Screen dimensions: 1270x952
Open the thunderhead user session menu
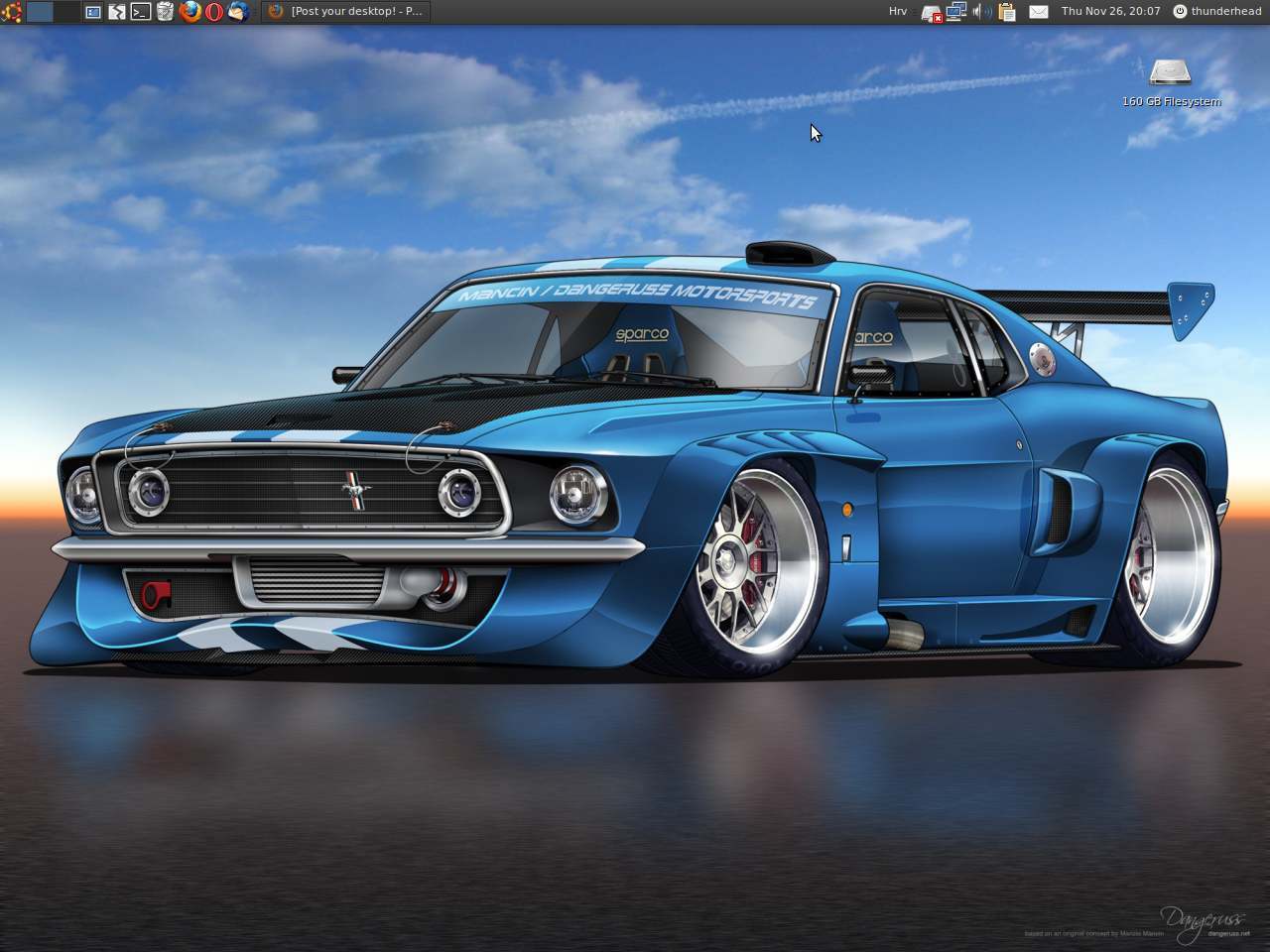pos(1217,12)
